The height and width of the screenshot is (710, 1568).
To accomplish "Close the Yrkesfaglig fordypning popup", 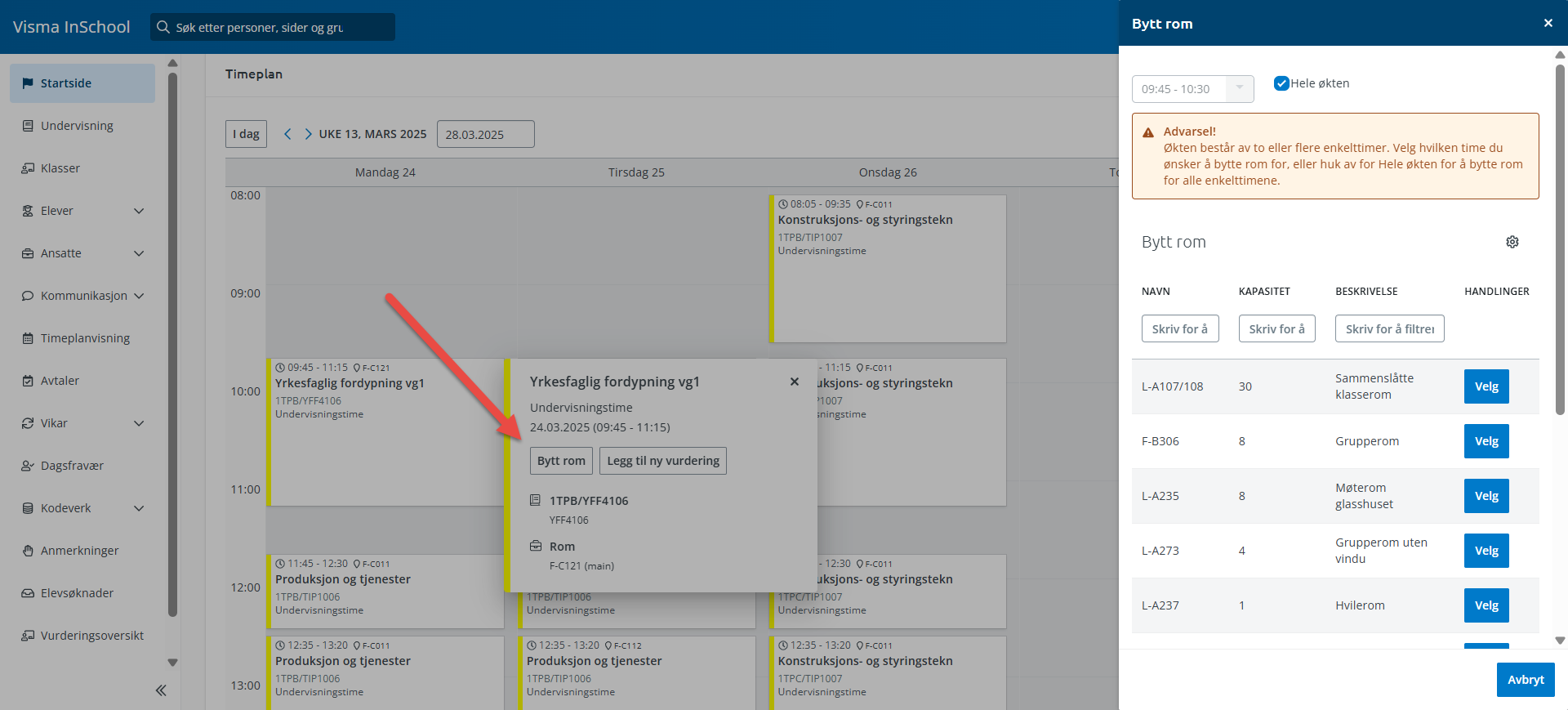I will pyautogui.click(x=795, y=382).
